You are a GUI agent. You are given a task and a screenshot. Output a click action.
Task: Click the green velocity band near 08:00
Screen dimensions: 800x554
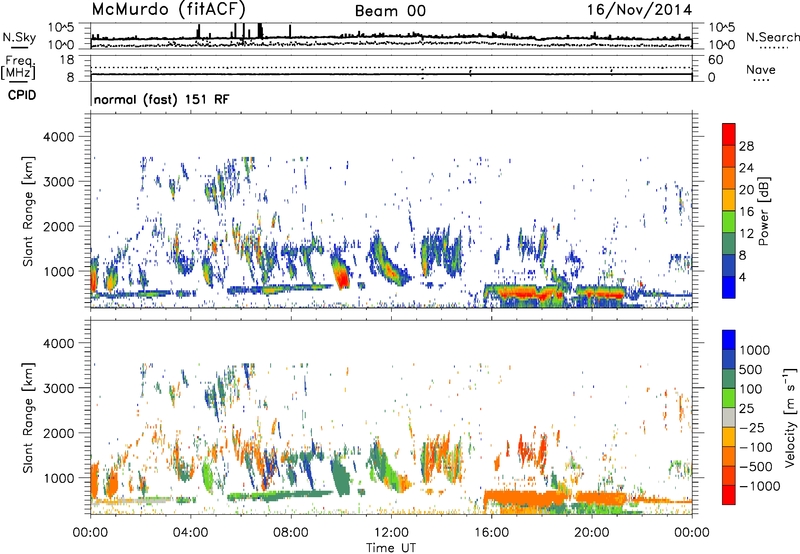[x=281, y=495]
